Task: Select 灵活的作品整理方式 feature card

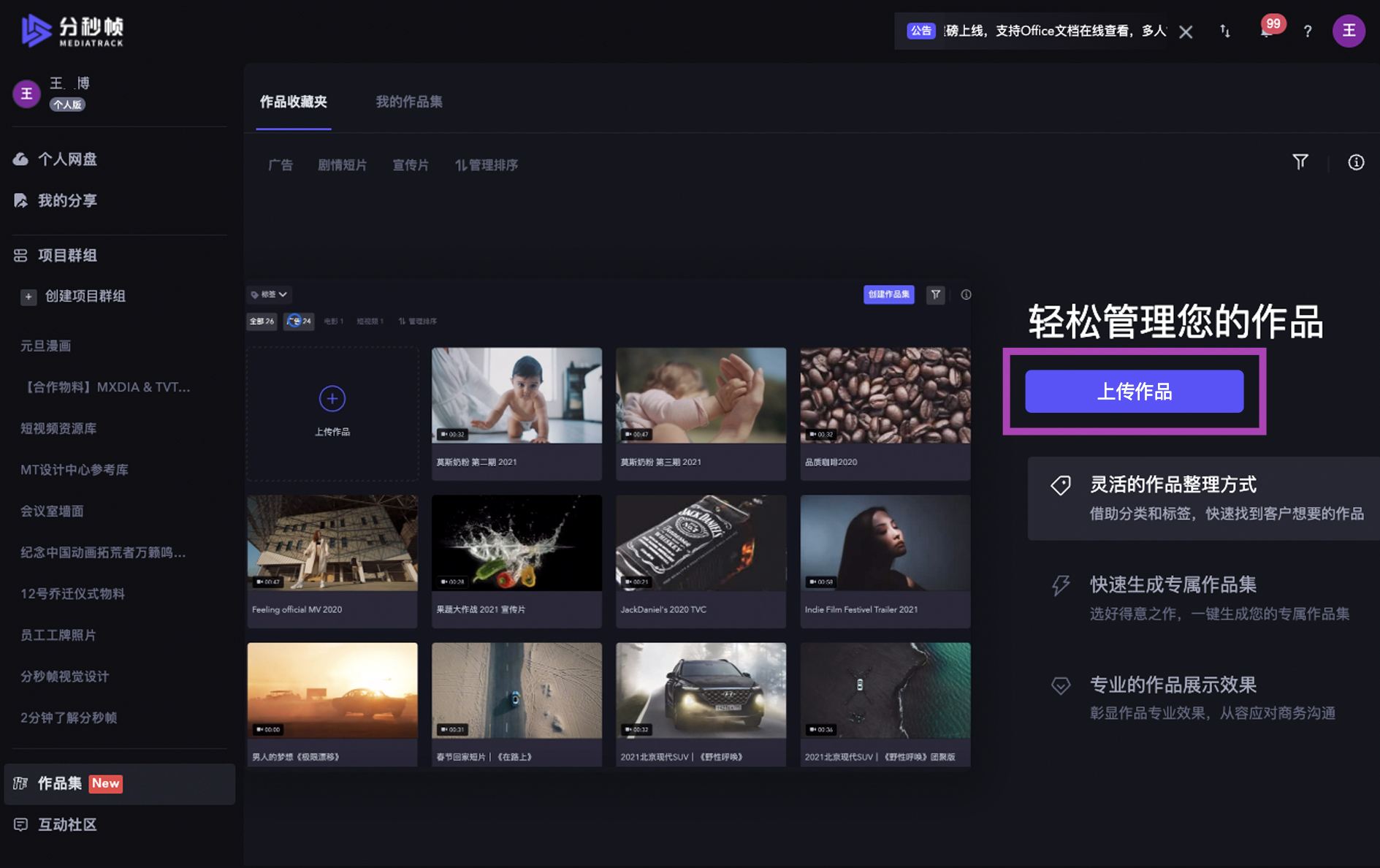Action: [1203, 498]
